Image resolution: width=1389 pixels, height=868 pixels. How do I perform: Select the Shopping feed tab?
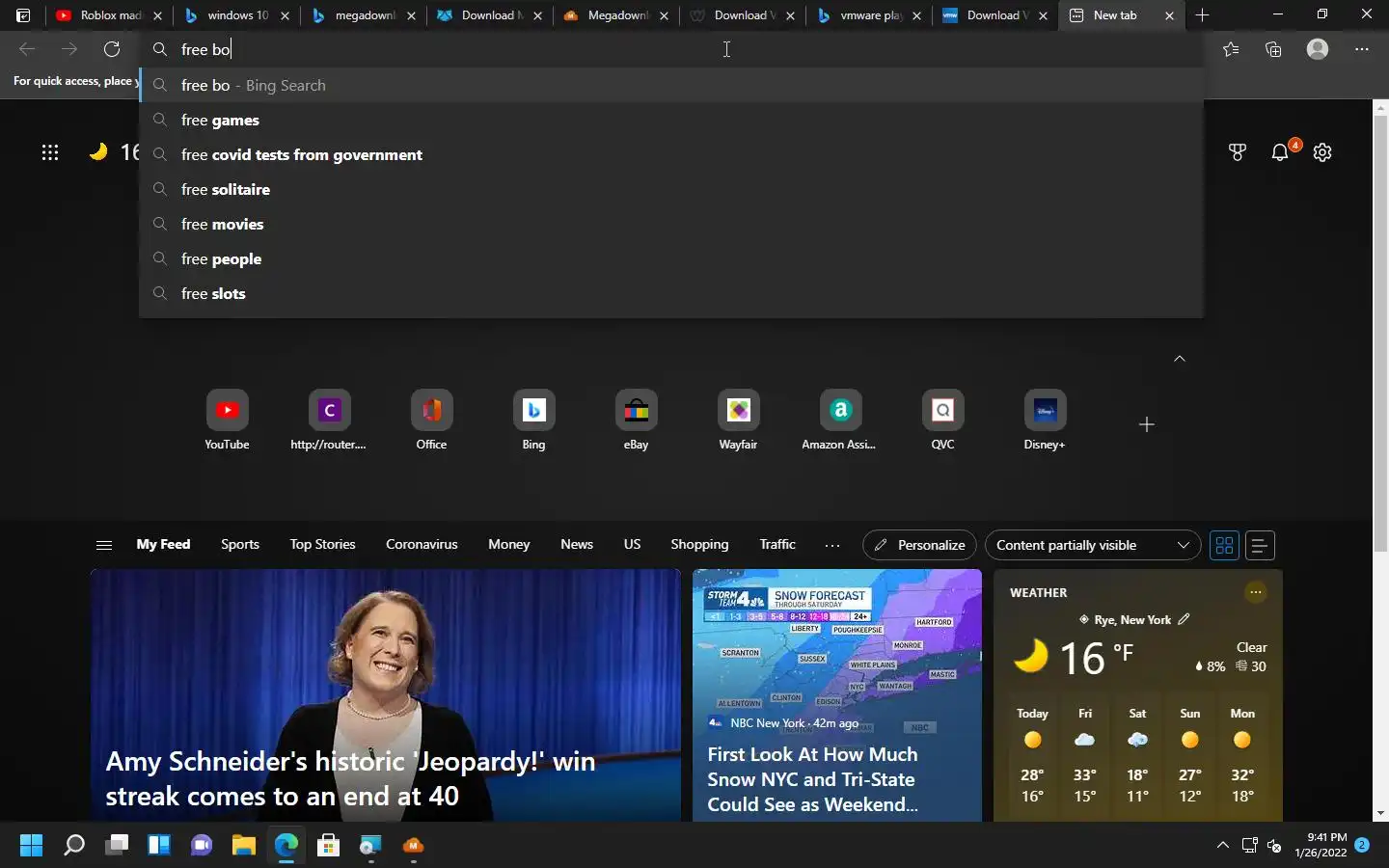(700, 544)
